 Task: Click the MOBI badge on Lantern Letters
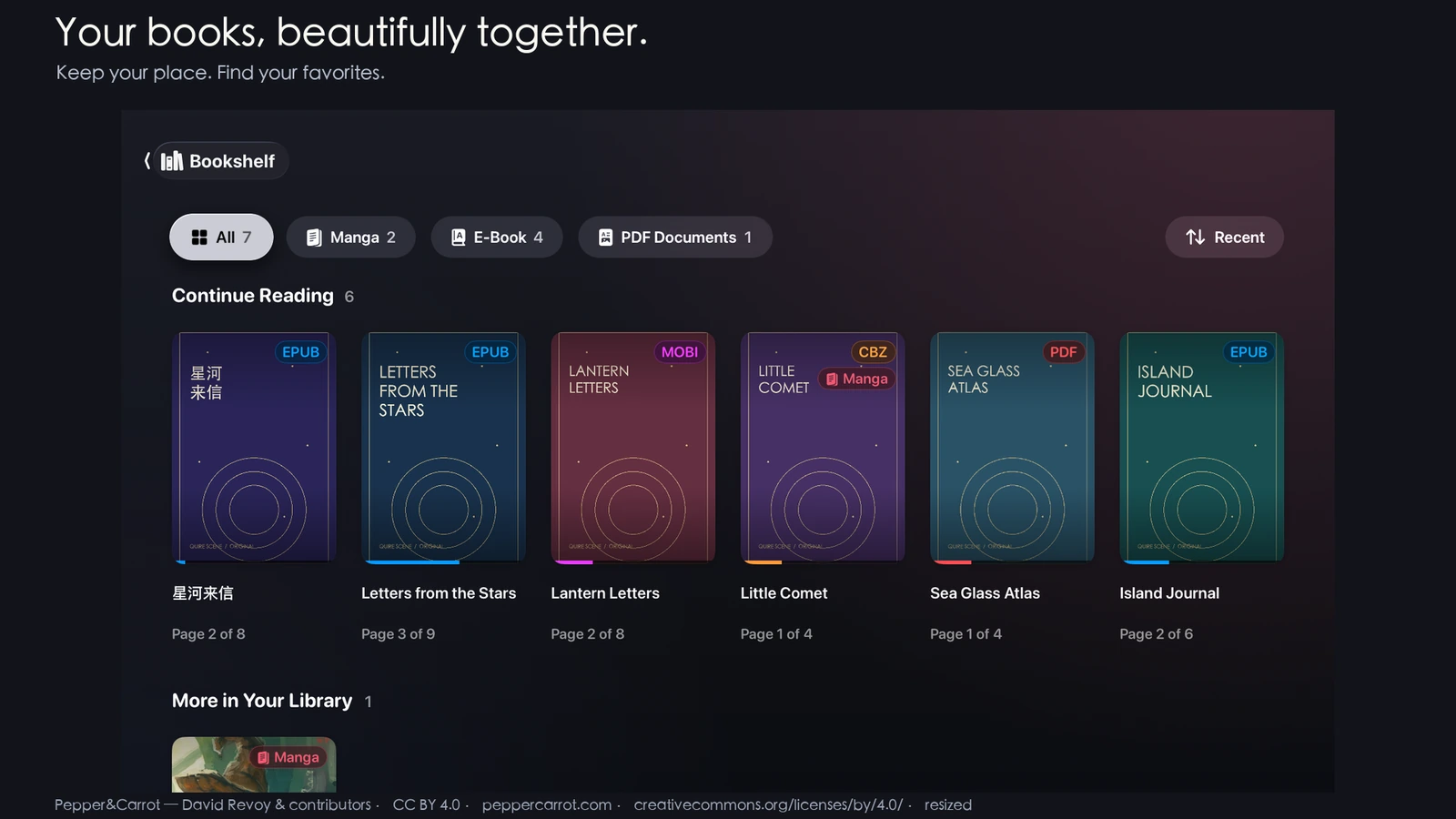[680, 352]
